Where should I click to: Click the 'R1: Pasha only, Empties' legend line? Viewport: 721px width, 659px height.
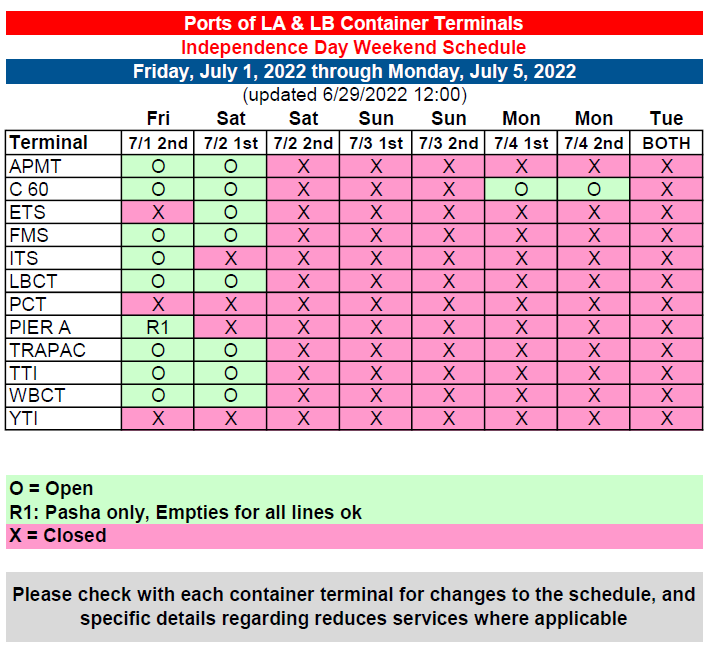point(185,512)
